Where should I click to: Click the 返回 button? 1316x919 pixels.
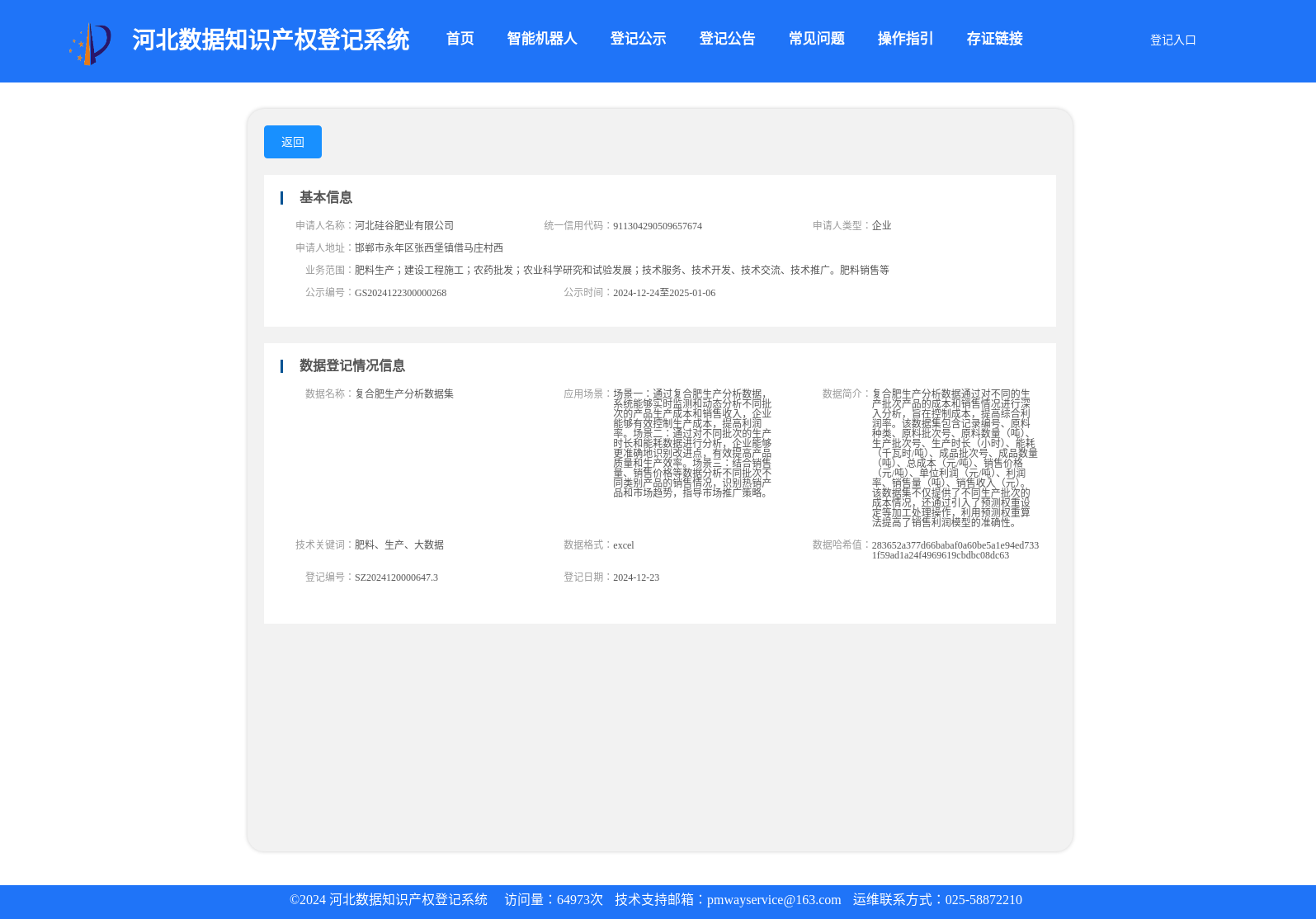(x=293, y=142)
